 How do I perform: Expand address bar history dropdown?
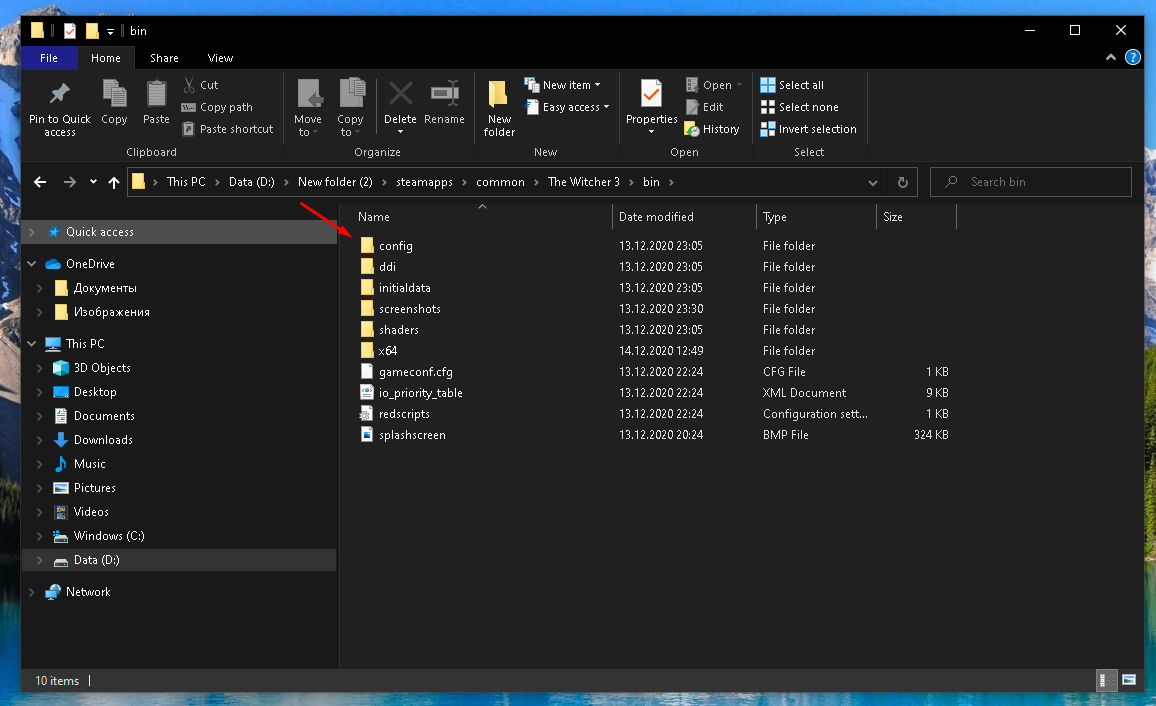click(x=873, y=182)
